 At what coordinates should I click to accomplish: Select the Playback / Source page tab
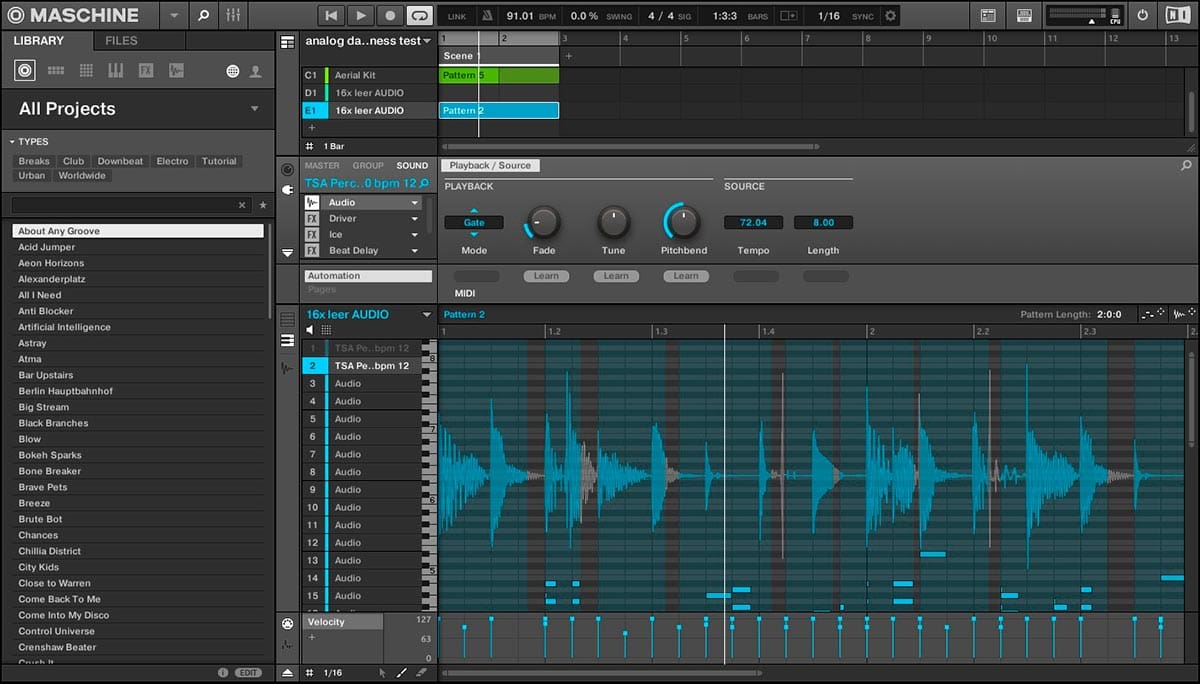click(490, 165)
